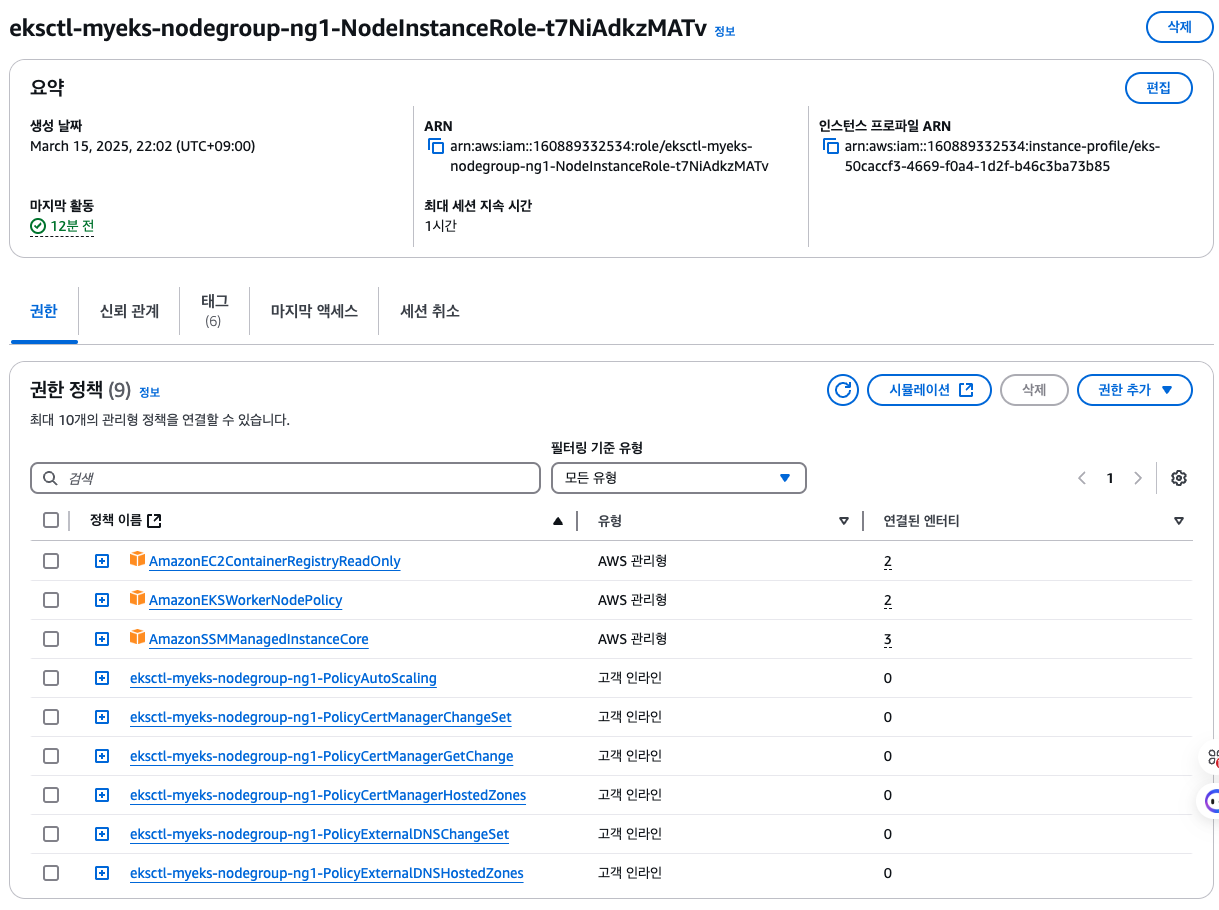Click the 정보 link next to role name
The height and width of the screenshot is (910, 1219).
(x=725, y=31)
